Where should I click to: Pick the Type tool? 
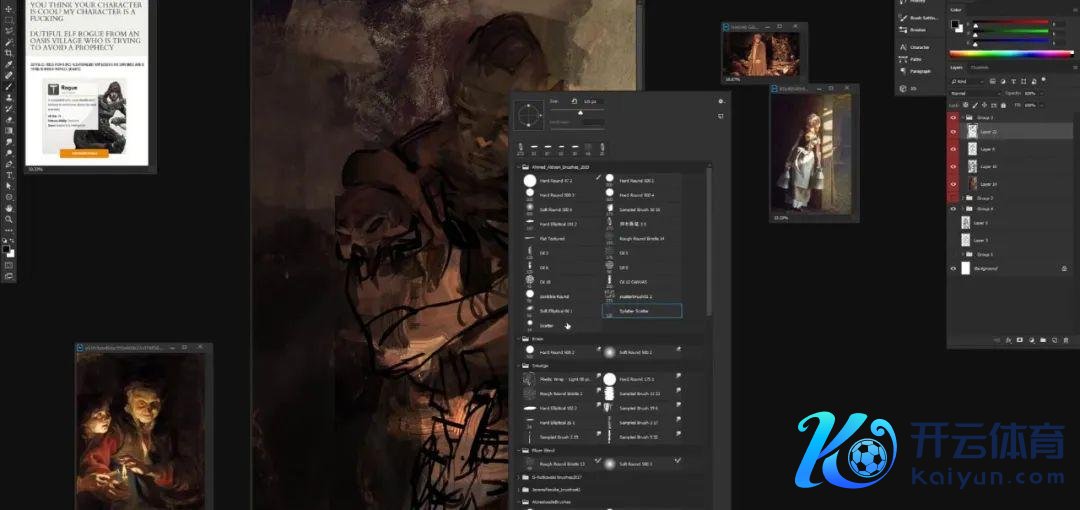tap(9, 174)
